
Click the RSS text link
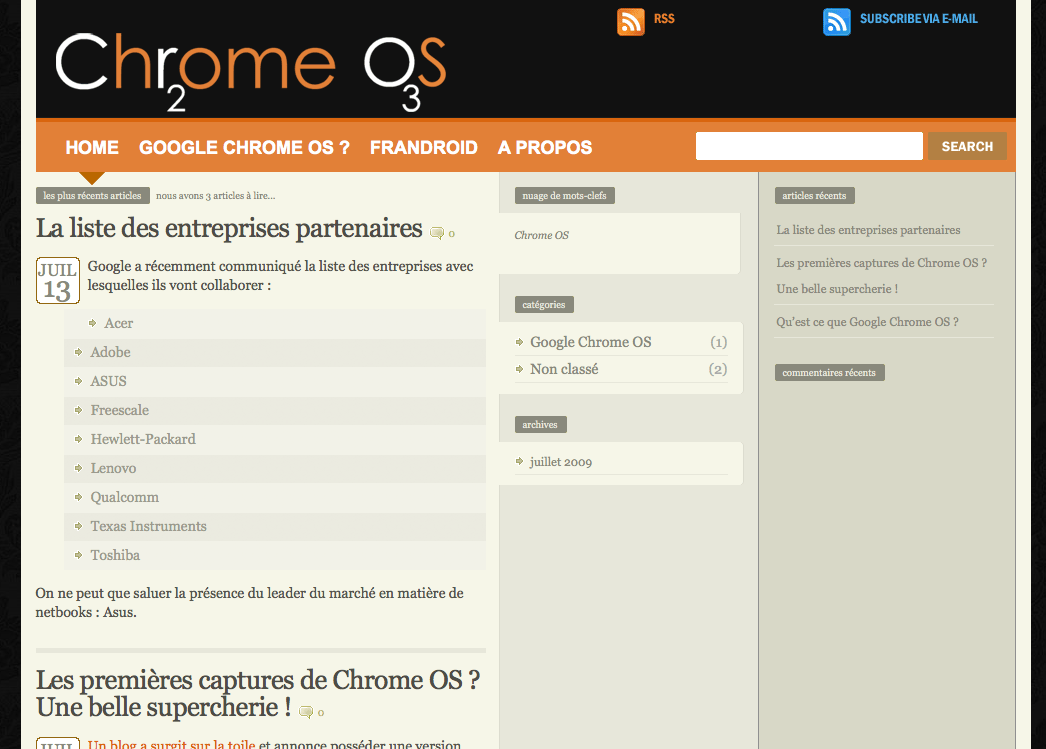[x=664, y=19]
